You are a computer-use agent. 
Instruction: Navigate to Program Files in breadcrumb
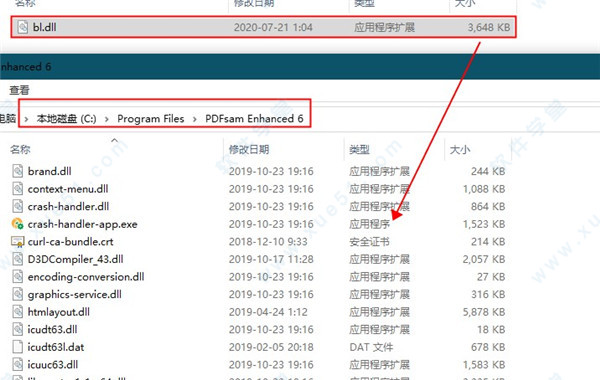[x=150, y=119]
